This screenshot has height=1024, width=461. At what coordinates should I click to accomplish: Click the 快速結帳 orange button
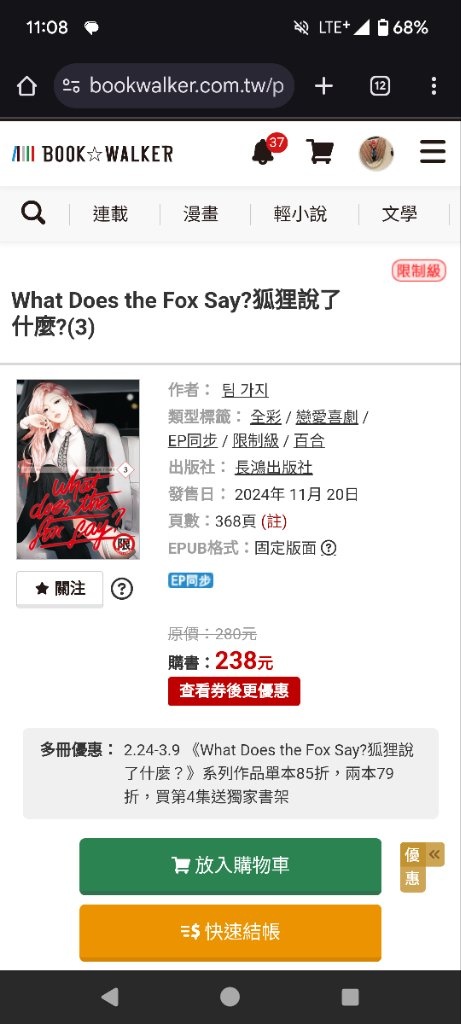[x=230, y=933]
